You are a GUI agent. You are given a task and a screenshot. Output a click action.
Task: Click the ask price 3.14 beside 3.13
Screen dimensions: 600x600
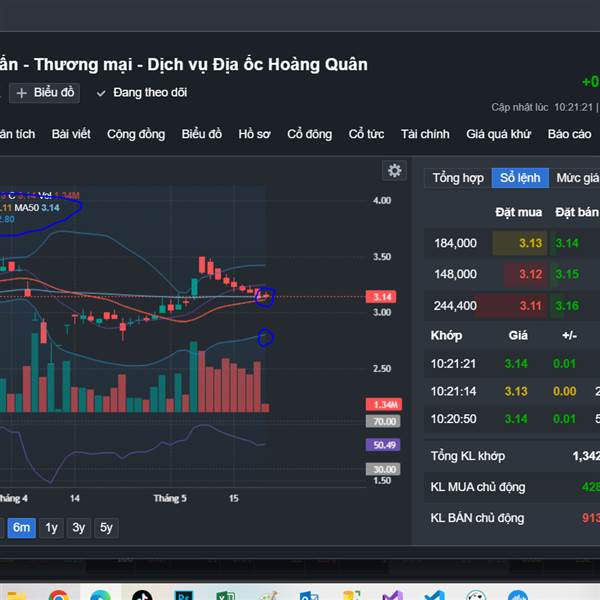[567, 243]
